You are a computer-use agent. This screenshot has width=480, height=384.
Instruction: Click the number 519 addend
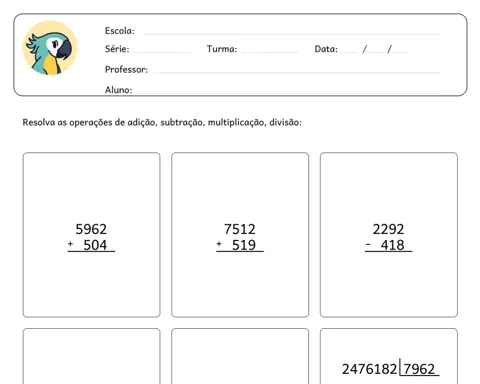coord(244,245)
